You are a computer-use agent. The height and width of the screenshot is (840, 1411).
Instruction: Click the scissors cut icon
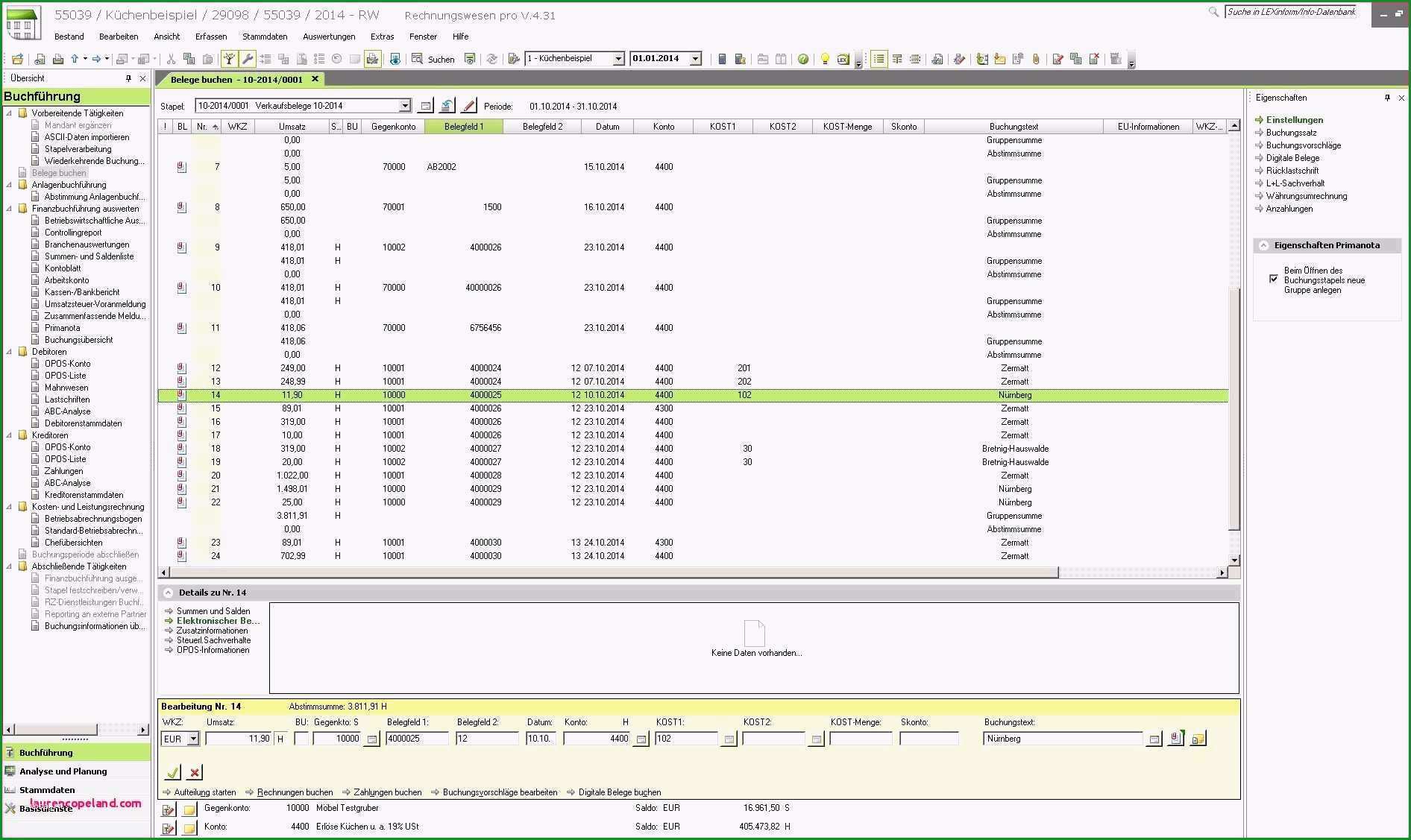pyautogui.click(x=171, y=59)
